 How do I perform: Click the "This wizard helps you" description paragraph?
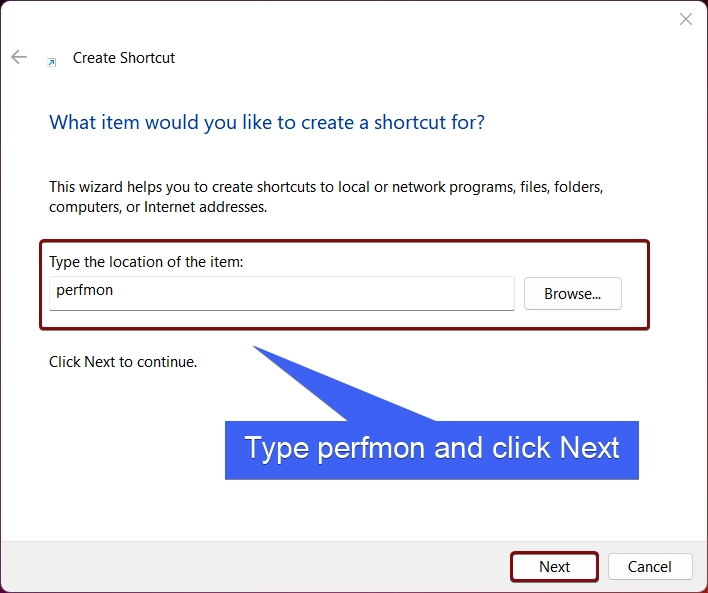click(326, 196)
